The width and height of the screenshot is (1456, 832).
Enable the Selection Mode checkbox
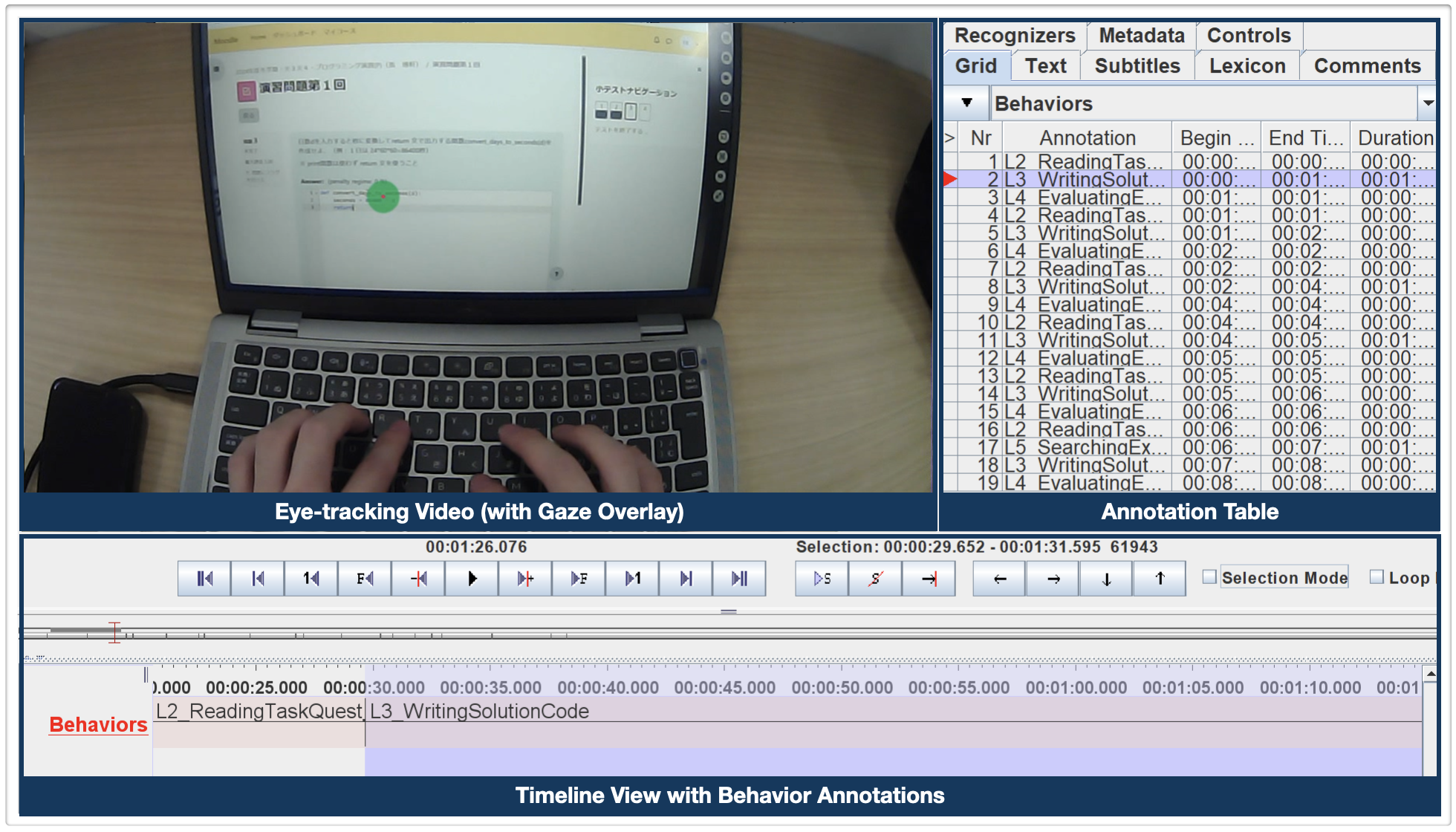(1209, 577)
